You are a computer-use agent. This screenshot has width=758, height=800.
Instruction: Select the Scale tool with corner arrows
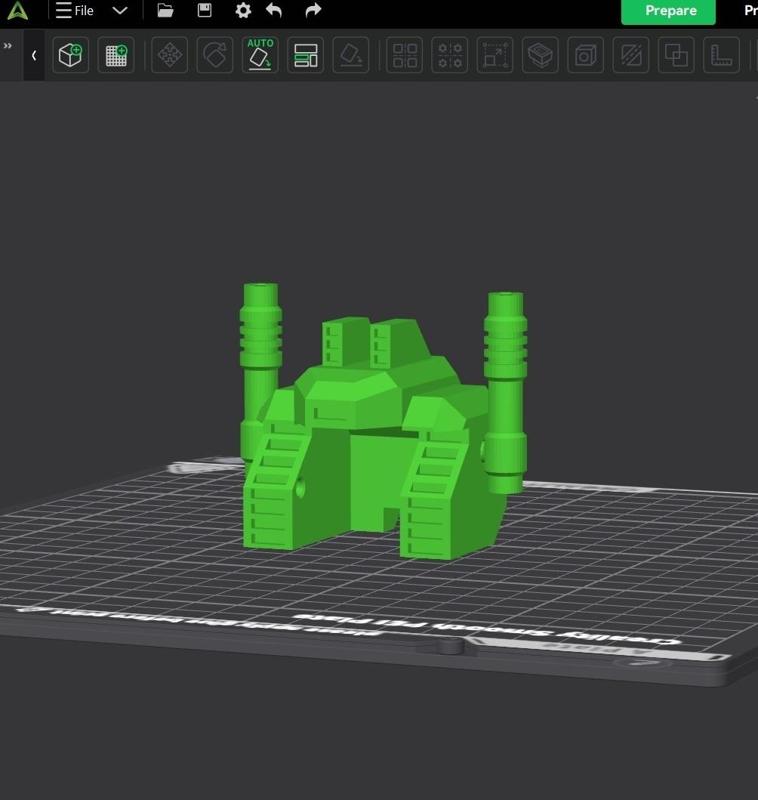495,55
